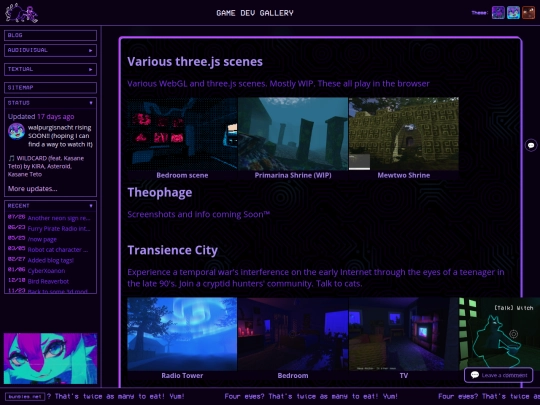Image resolution: width=540 pixels, height=405 pixels.
Task: Open 'Added blog tags!' recent post
Action: [x=51, y=260]
